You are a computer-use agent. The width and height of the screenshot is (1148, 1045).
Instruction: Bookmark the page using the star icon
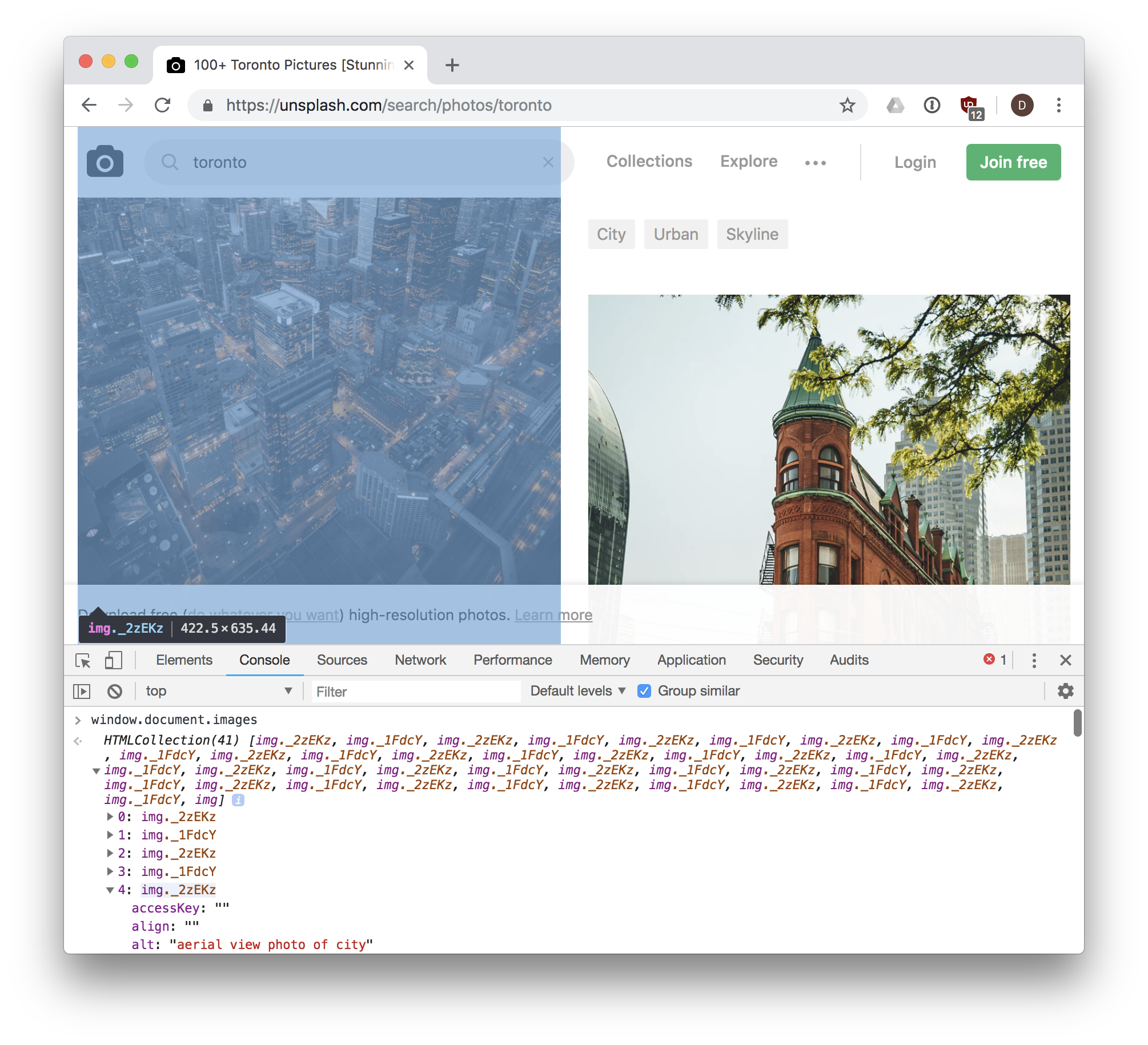pos(846,105)
